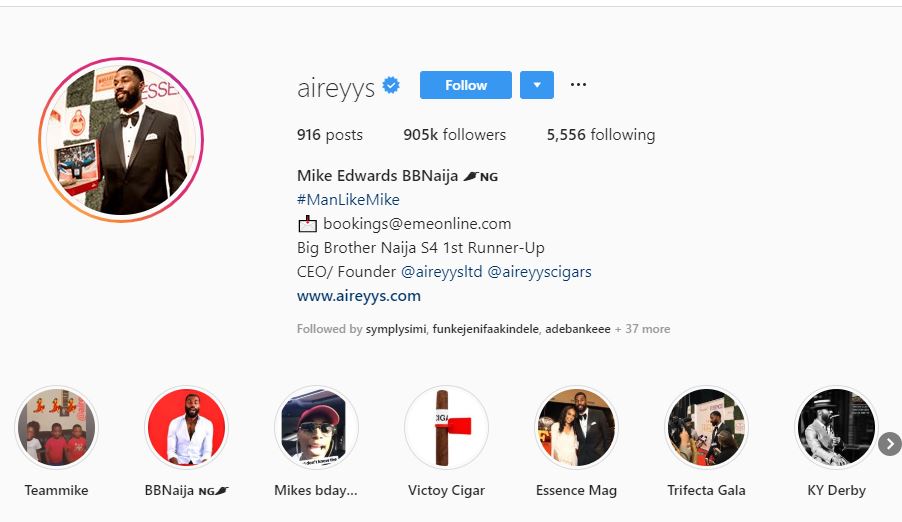Open the Teammike story highlight

pos(56,428)
